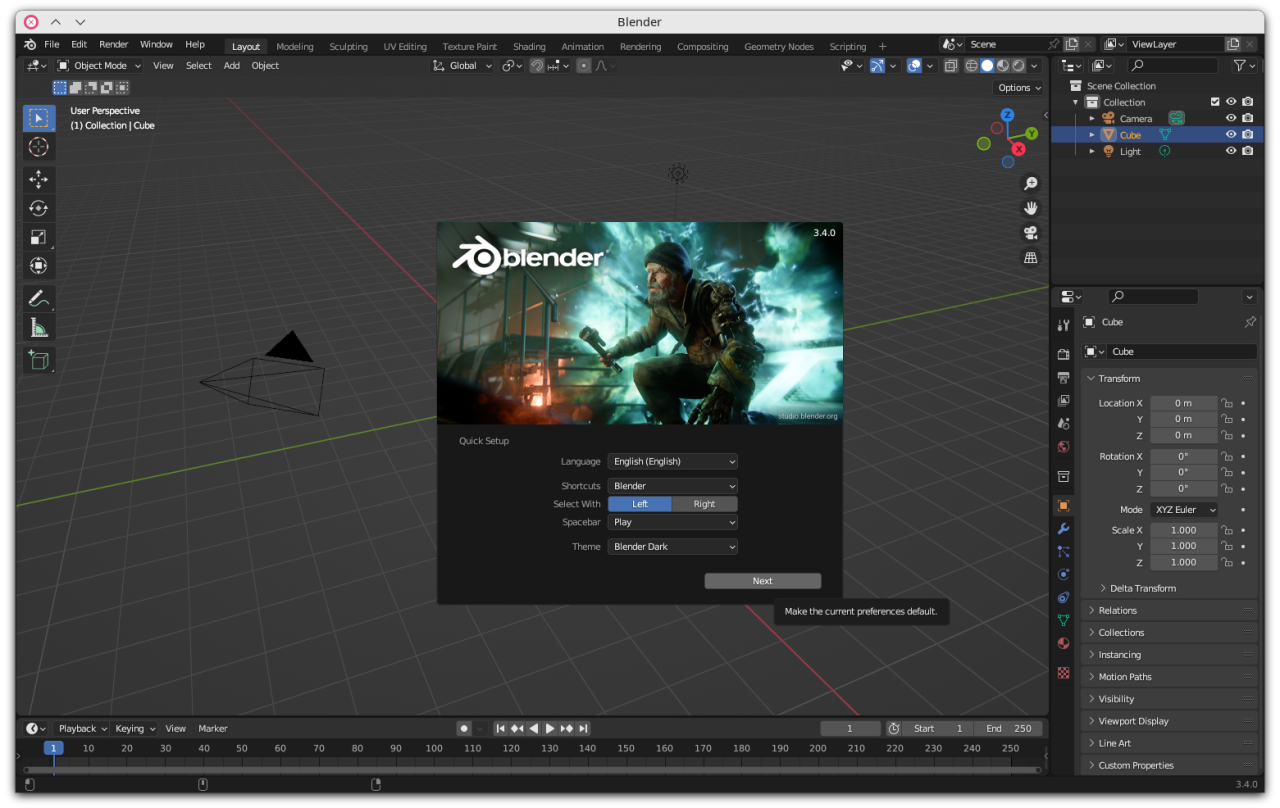Open the View Layer properties tab
Image resolution: width=1280 pixels, height=808 pixels.
[x=1063, y=401]
